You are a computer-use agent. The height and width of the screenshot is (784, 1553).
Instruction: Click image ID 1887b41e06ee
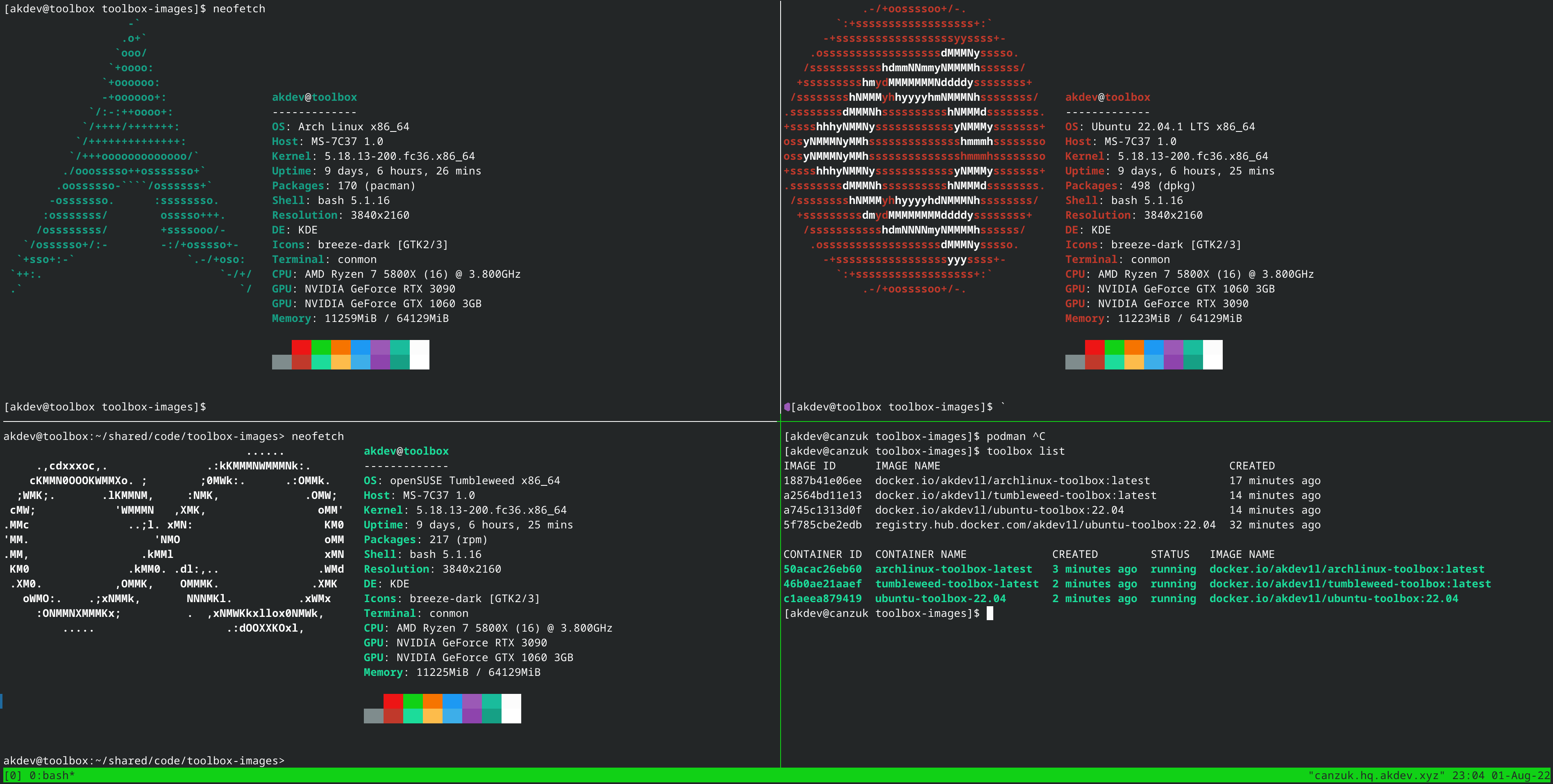coord(822,480)
